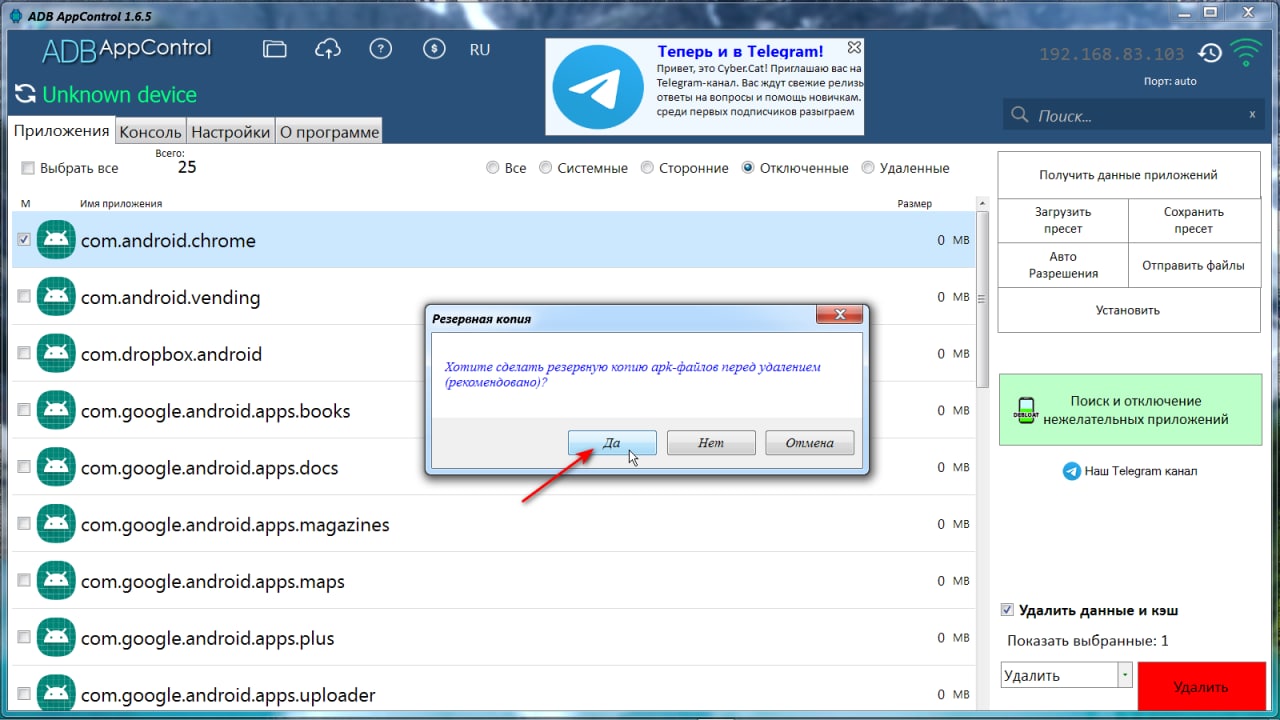
Task: Open the help question mark icon
Action: pos(380,49)
